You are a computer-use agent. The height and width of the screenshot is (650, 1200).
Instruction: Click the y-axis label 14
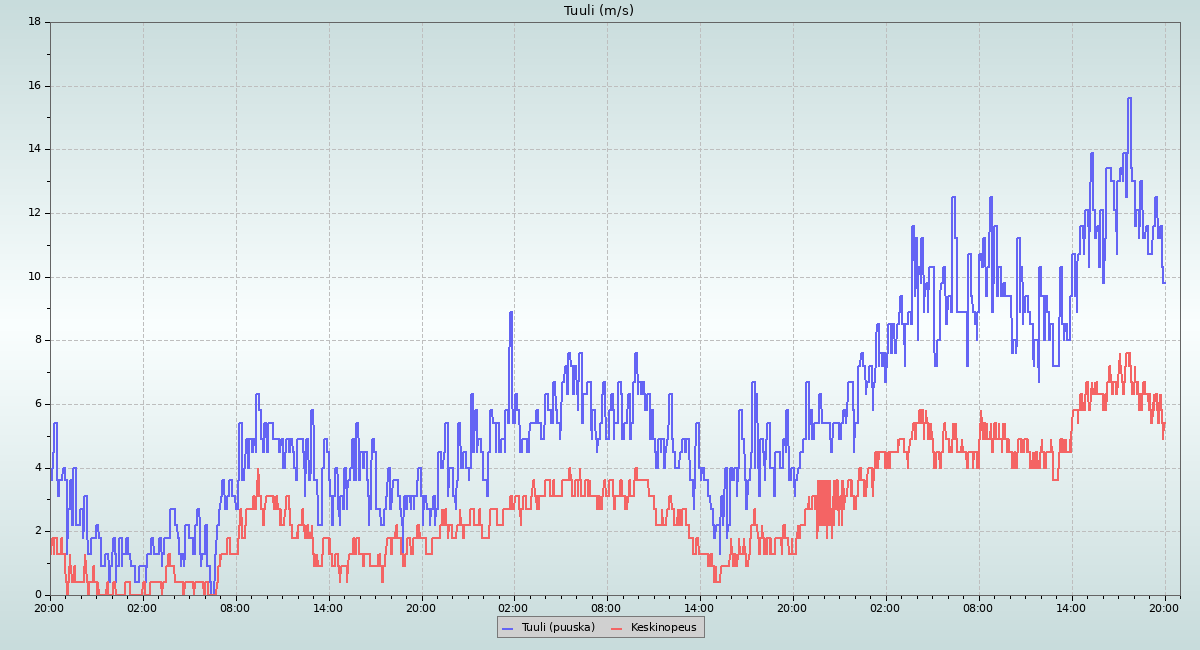[x=34, y=150]
